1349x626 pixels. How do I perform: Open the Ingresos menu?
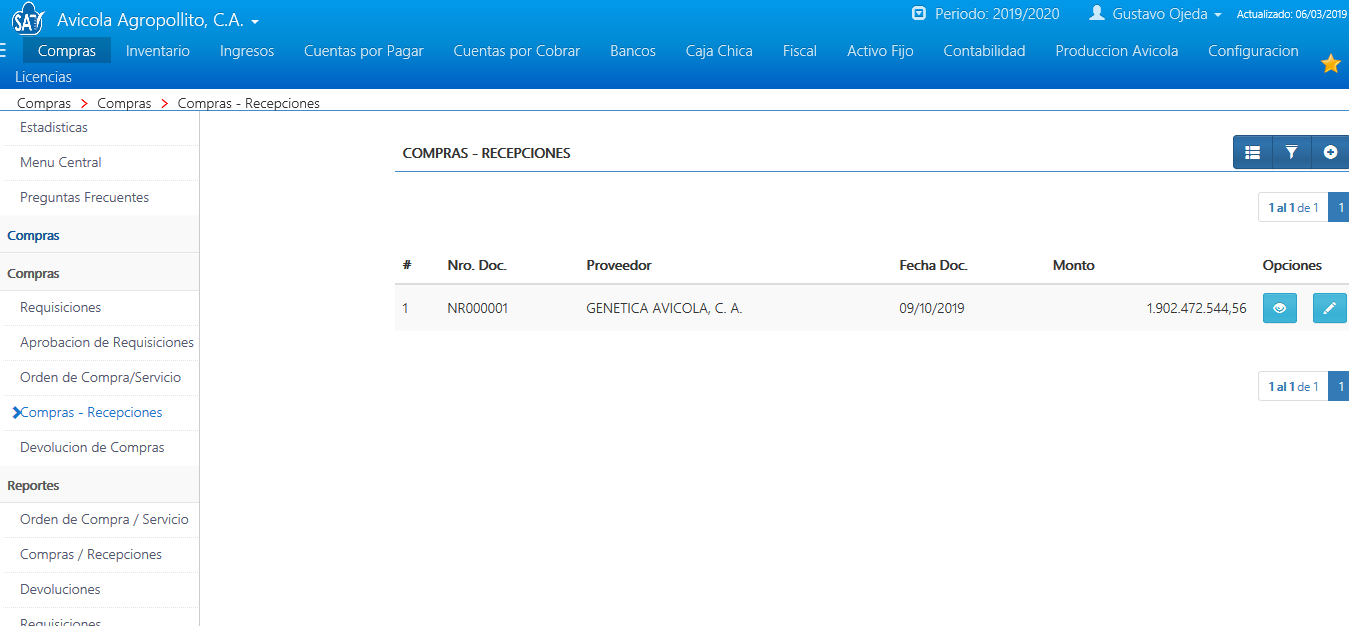pyautogui.click(x=247, y=50)
